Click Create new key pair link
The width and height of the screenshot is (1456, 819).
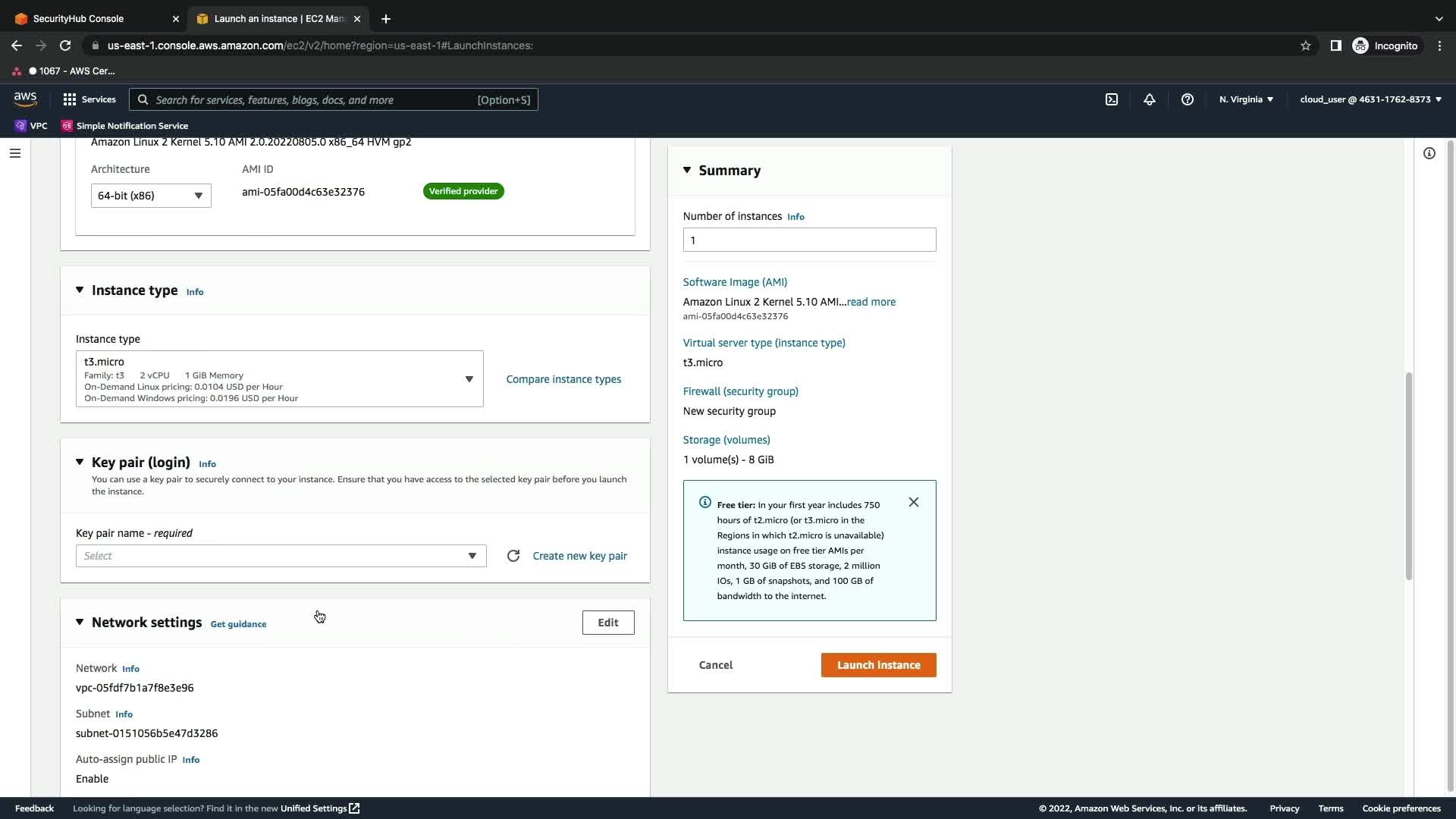pos(579,556)
